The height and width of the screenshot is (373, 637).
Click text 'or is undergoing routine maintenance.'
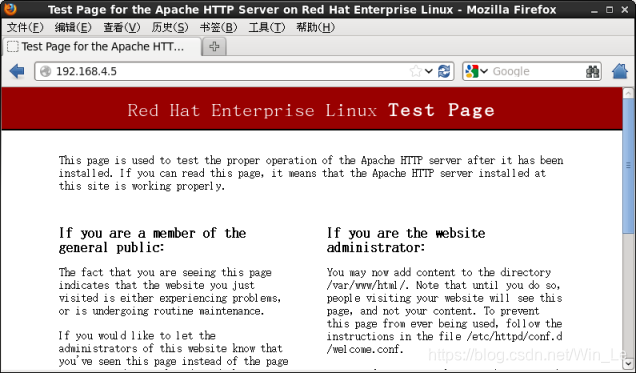161,311
